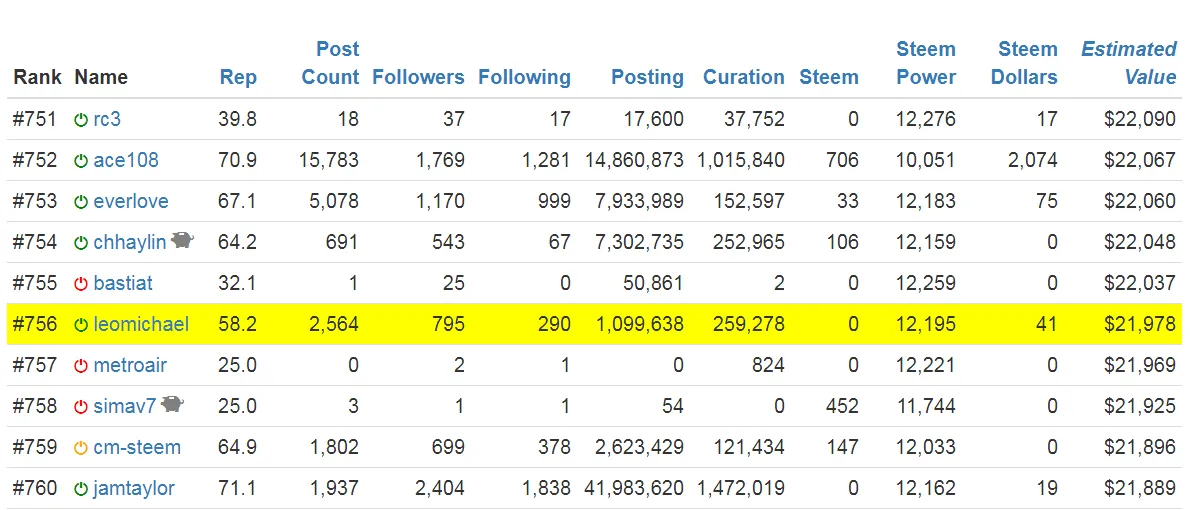1190x510 pixels.
Task: Click steem dollars value 2,074
Action: [x=1033, y=161]
